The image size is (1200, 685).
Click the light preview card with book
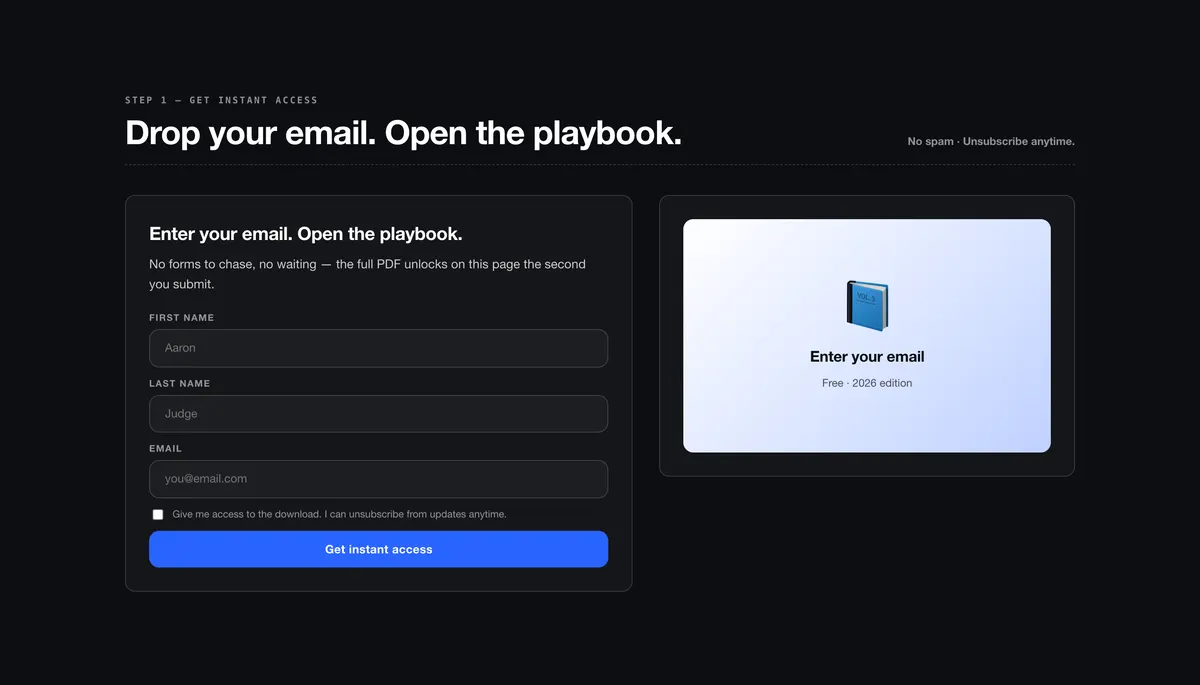pyautogui.click(x=867, y=336)
